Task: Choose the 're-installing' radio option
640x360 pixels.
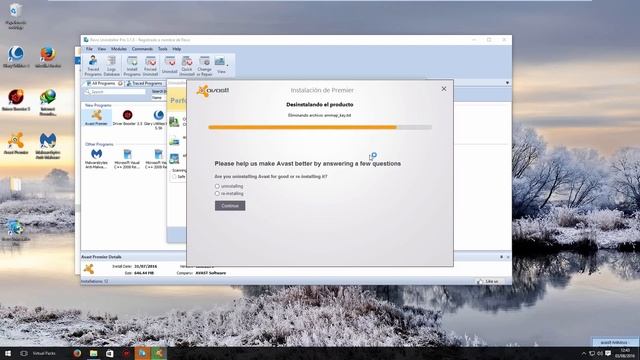Action: coord(217,193)
